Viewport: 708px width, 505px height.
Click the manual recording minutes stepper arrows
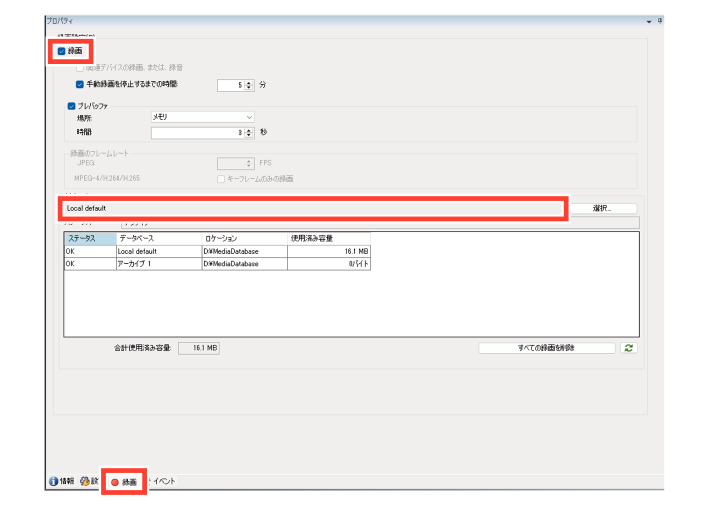click(x=249, y=85)
